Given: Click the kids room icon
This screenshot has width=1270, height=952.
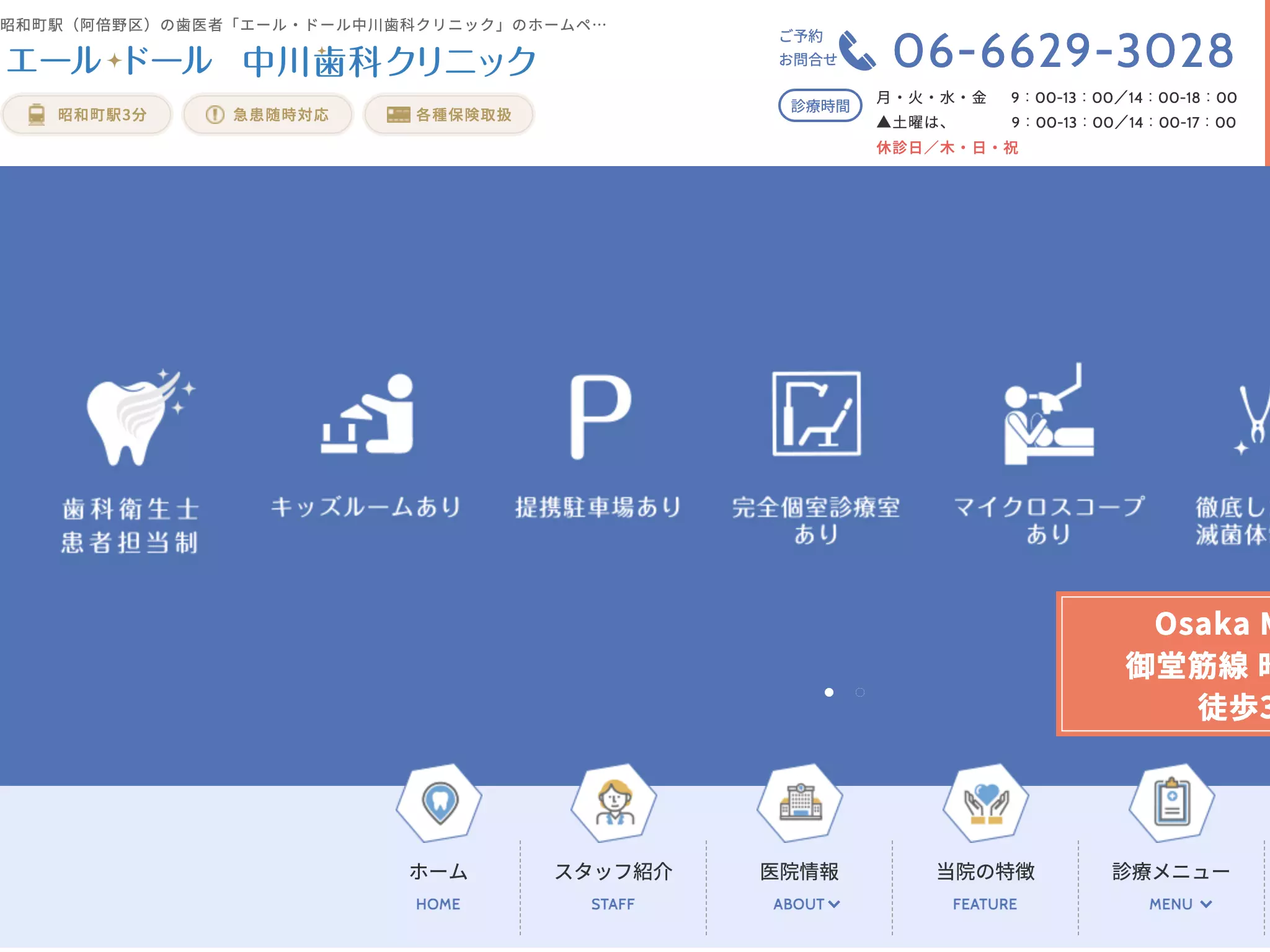Looking at the screenshot, I should [367, 414].
